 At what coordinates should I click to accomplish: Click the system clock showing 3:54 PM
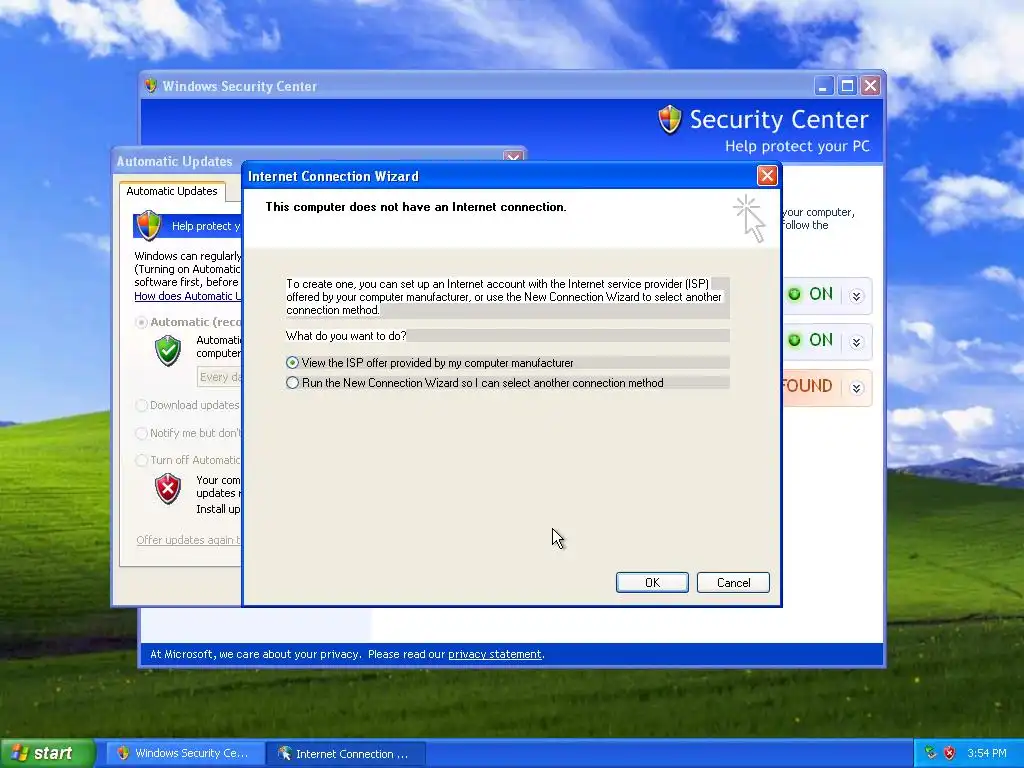[987, 753]
